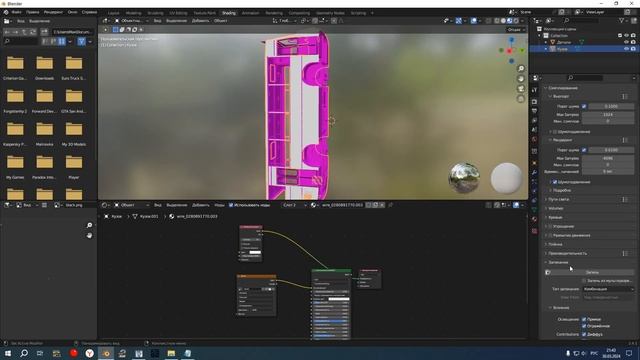Image resolution: width=640 pixels, height=360 pixels.
Task: Toggle 'Диффуз' contributions checkbox
Action: point(584,334)
